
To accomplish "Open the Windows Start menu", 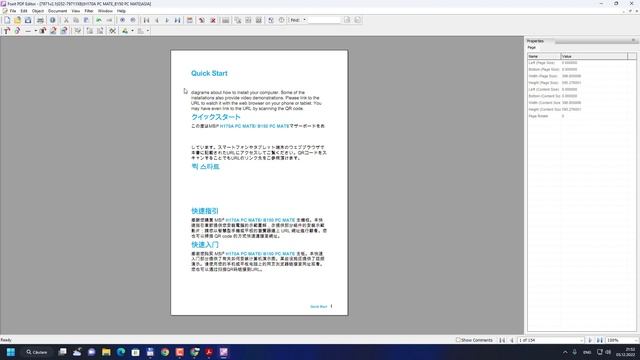I will pos(11,352).
